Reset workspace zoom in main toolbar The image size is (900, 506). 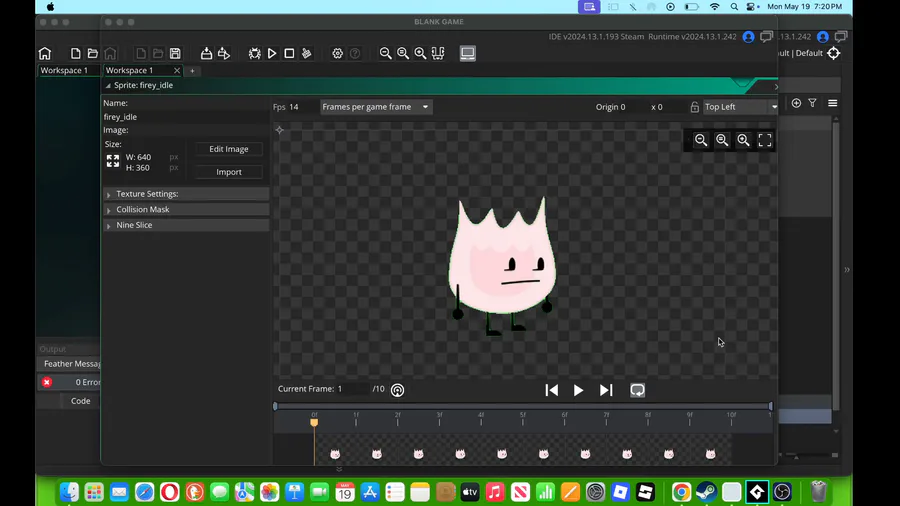[403, 53]
